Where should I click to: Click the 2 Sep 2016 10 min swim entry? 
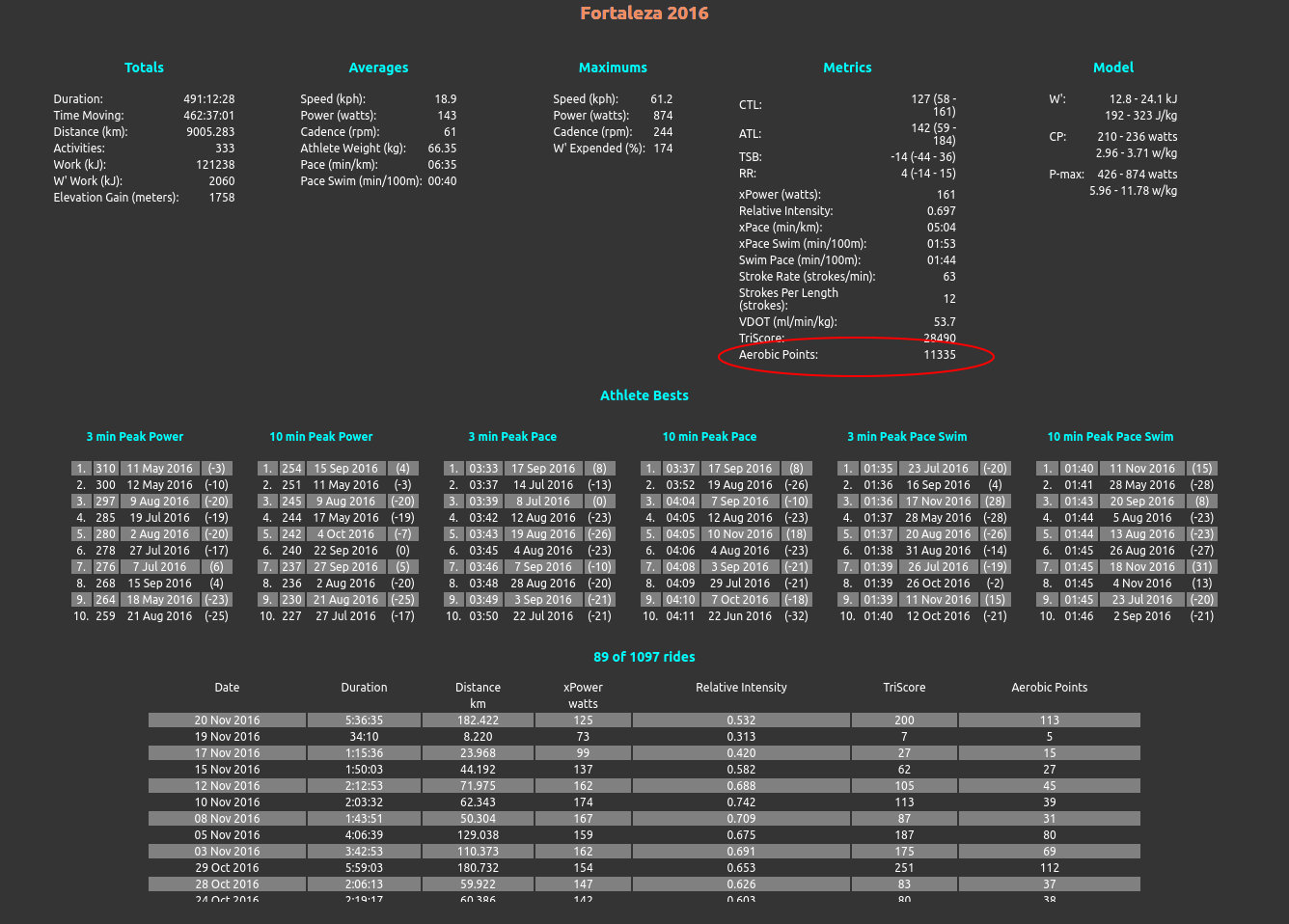[x=1142, y=616]
